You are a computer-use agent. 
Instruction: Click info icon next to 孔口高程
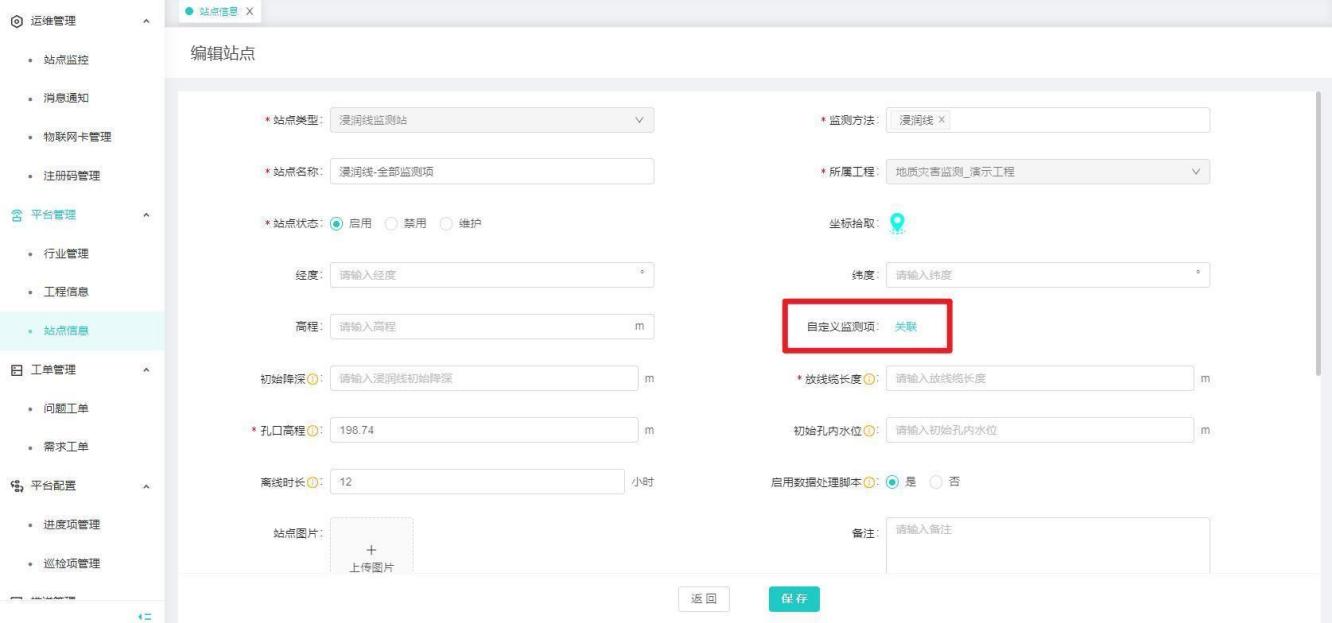pos(313,431)
